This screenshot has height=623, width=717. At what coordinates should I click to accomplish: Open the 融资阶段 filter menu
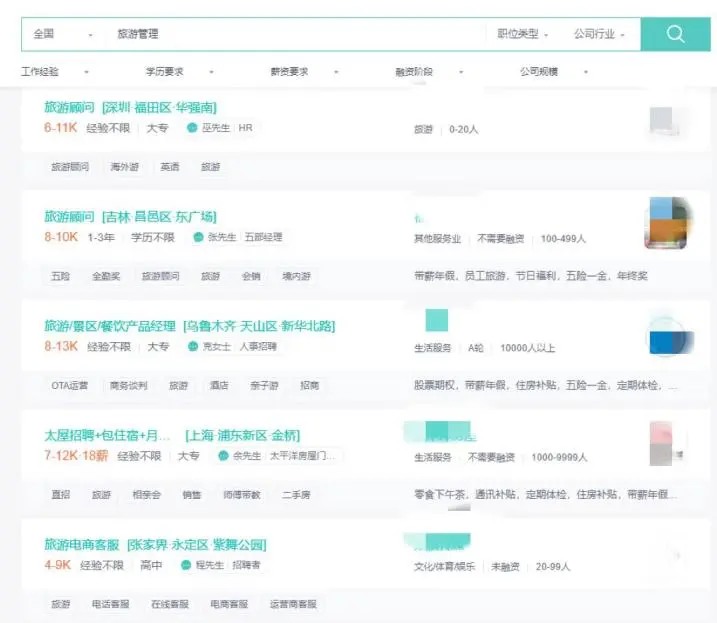point(429,72)
